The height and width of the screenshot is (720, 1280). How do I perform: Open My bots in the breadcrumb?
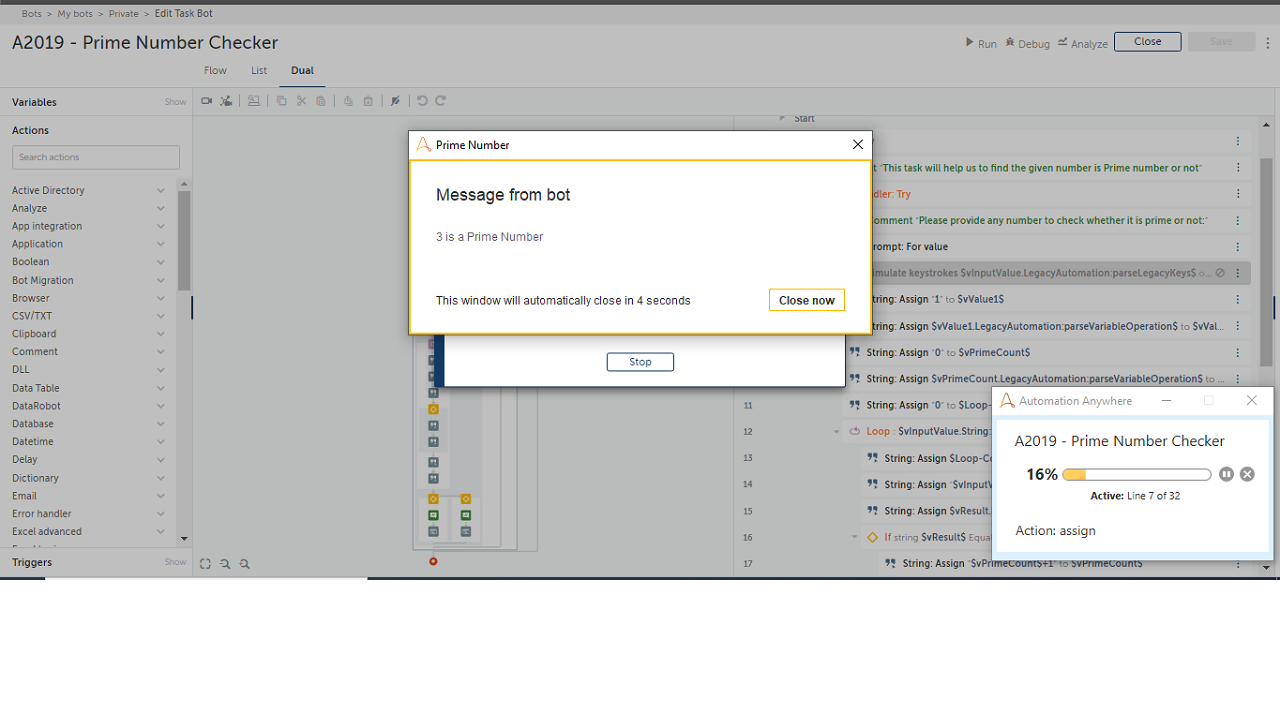pos(75,14)
